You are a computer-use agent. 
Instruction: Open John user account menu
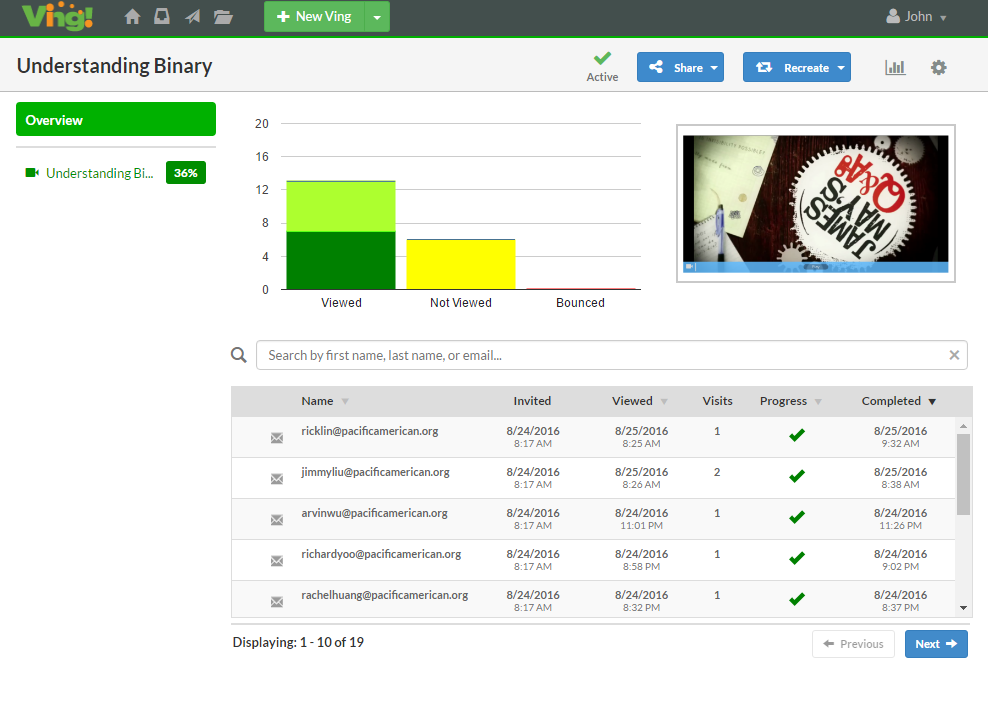[x=917, y=17]
